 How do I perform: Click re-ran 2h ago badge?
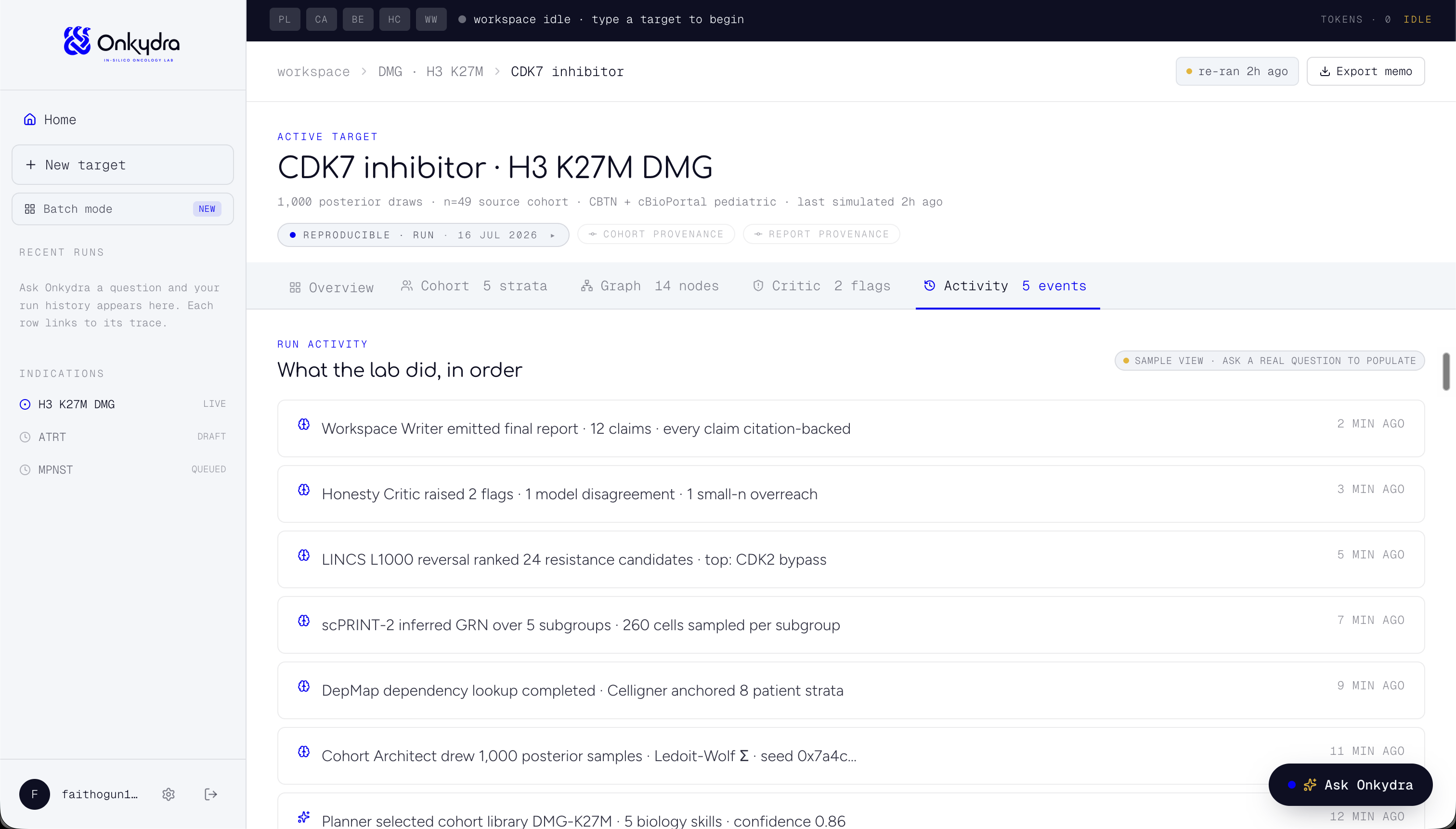click(x=1237, y=71)
